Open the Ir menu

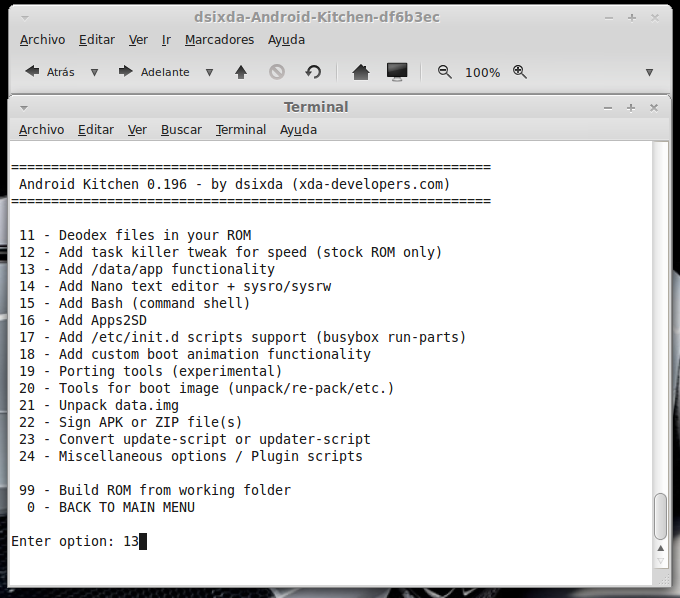tap(166, 40)
